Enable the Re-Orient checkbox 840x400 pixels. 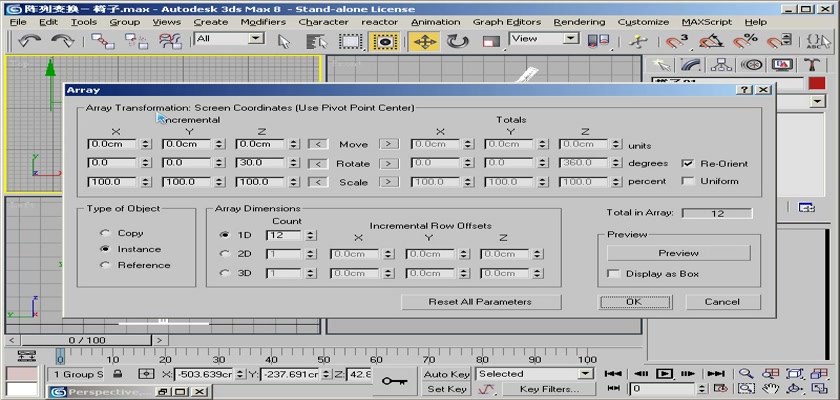click(x=688, y=163)
